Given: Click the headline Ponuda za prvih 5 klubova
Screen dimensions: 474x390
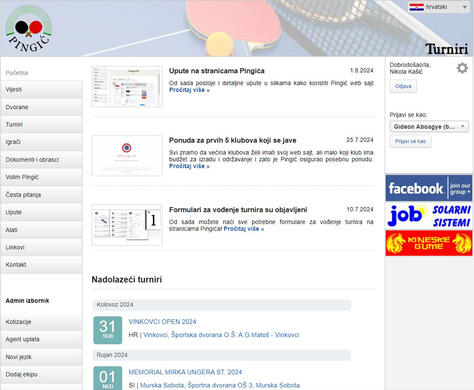Looking at the screenshot, I should click(232, 140).
